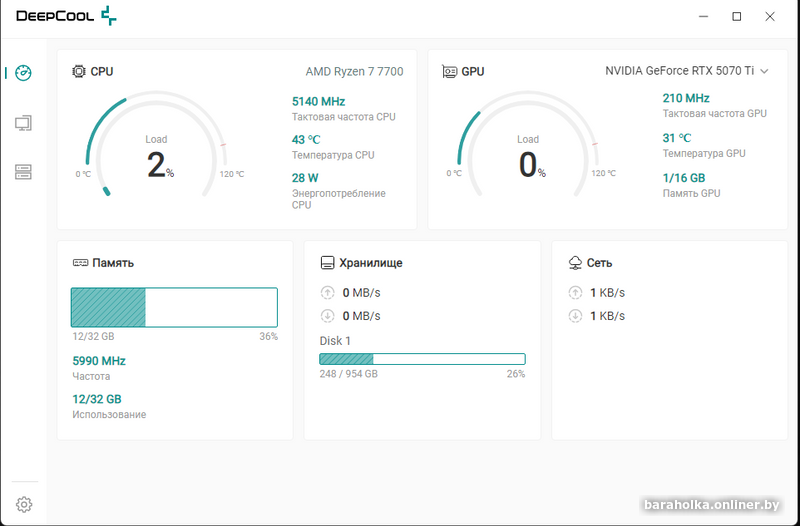The width and height of the screenshot is (800, 526).
Task: Click the storage download arrow icon
Action: 327,316
